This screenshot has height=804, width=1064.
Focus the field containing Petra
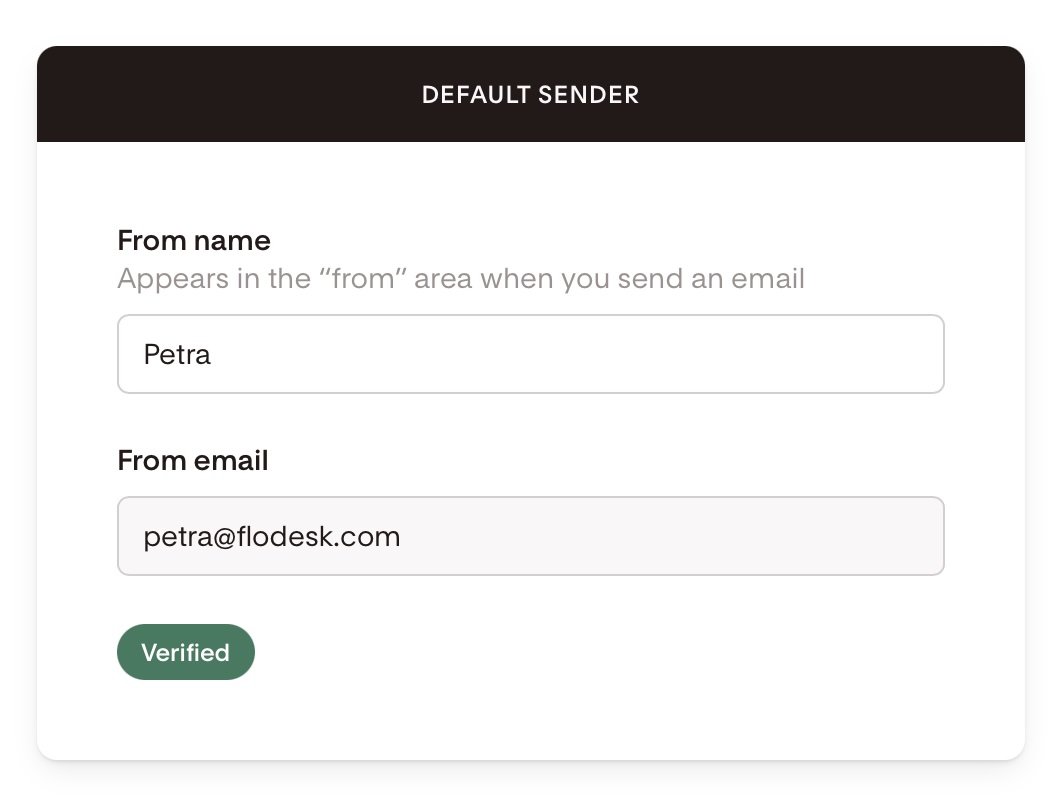531,354
